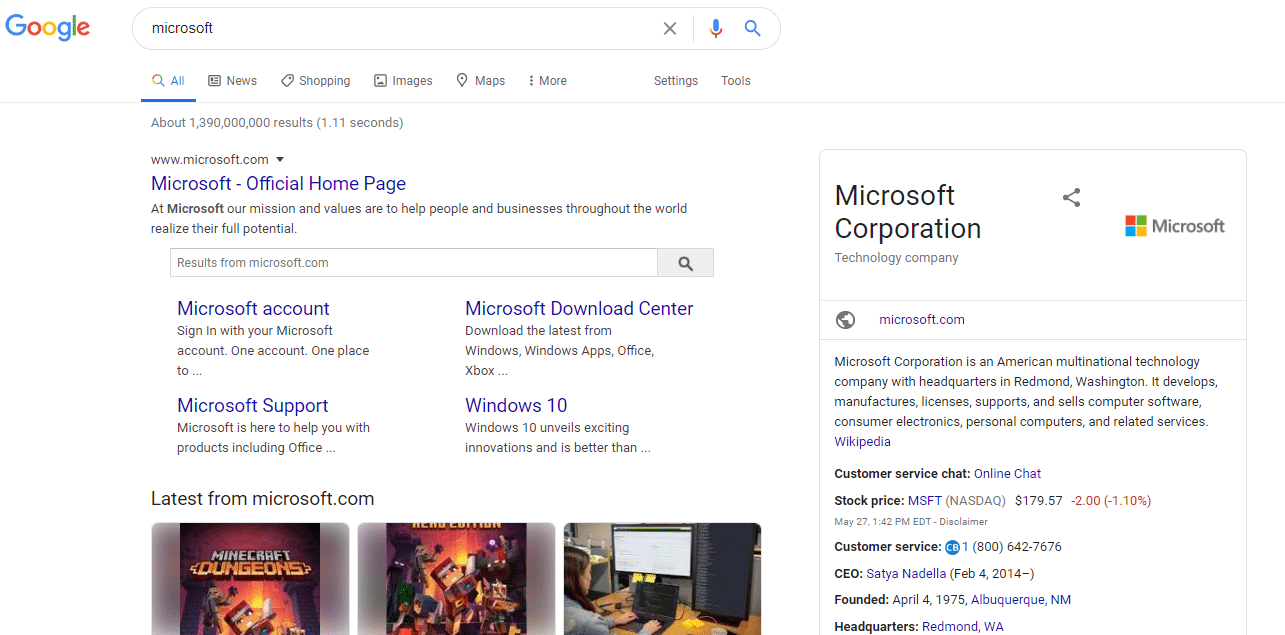Click search icon in site search box

coord(685,262)
